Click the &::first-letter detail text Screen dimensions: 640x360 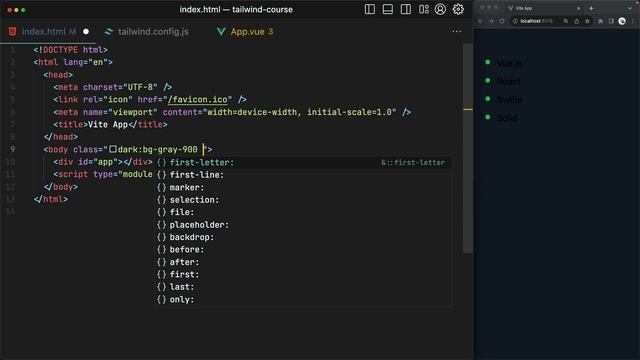tap(413, 162)
